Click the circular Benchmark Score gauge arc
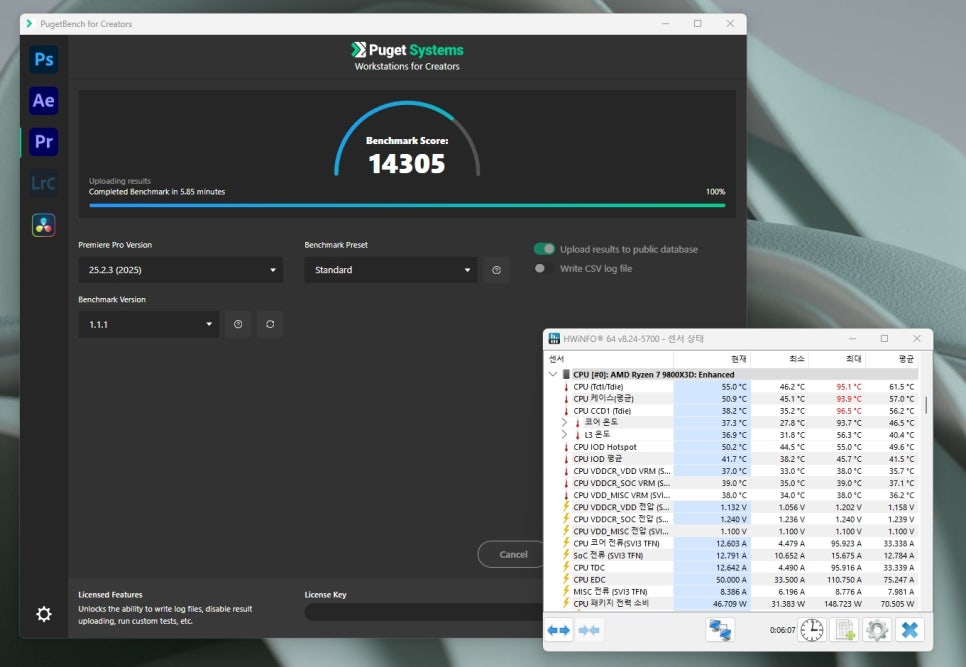The image size is (966, 667). point(407,138)
